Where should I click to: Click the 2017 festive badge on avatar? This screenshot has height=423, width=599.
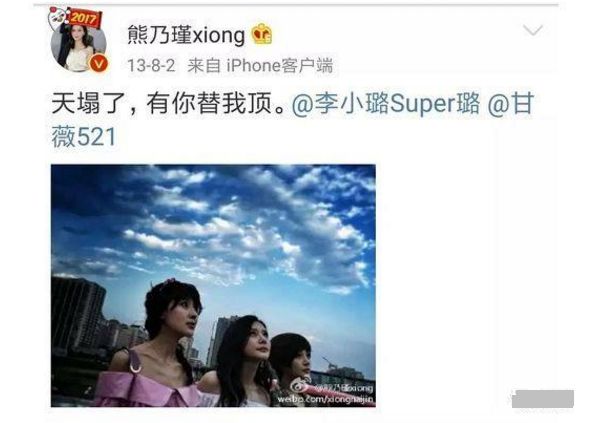pos(81,17)
